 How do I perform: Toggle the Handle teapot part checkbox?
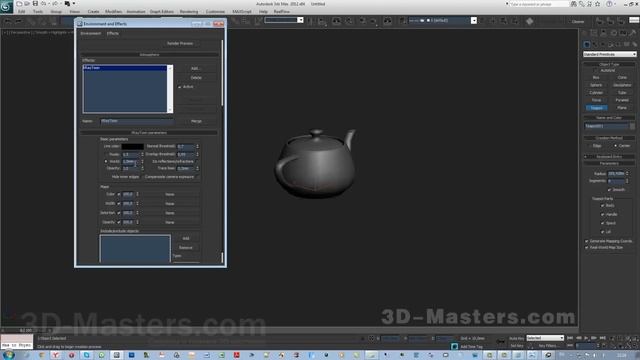[602, 214]
